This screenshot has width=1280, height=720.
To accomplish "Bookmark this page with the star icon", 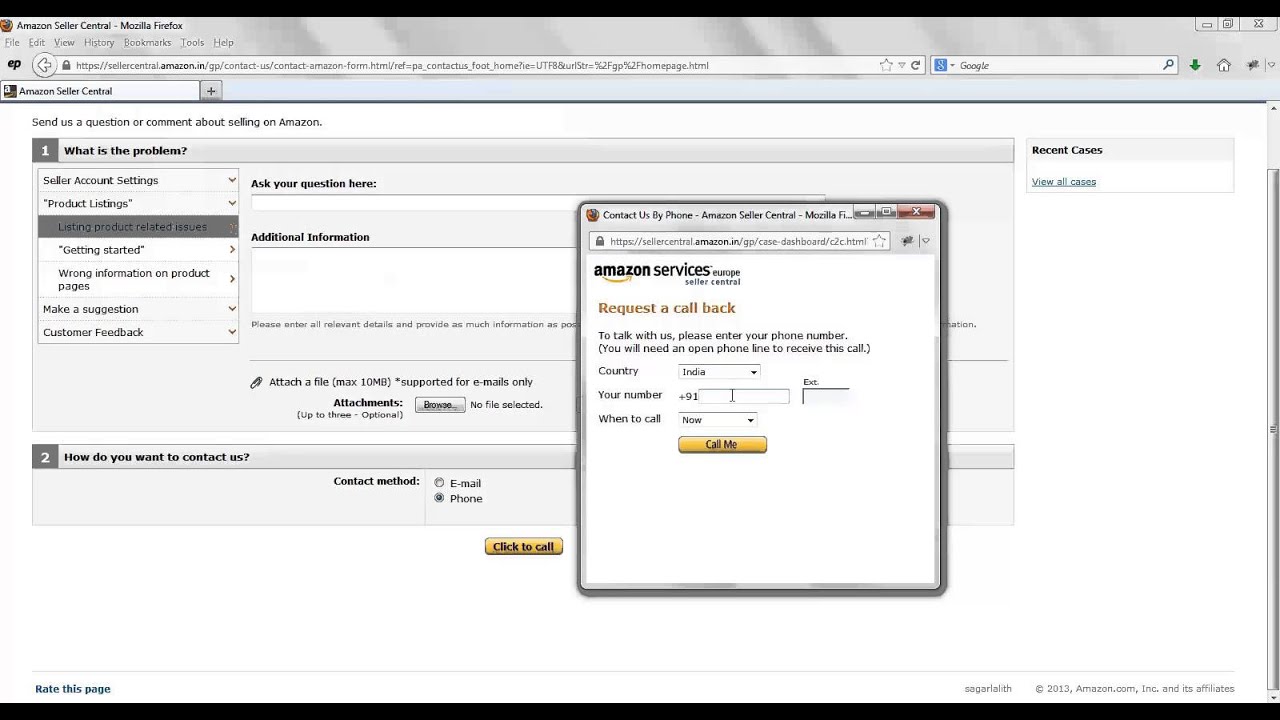I will 885,65.
